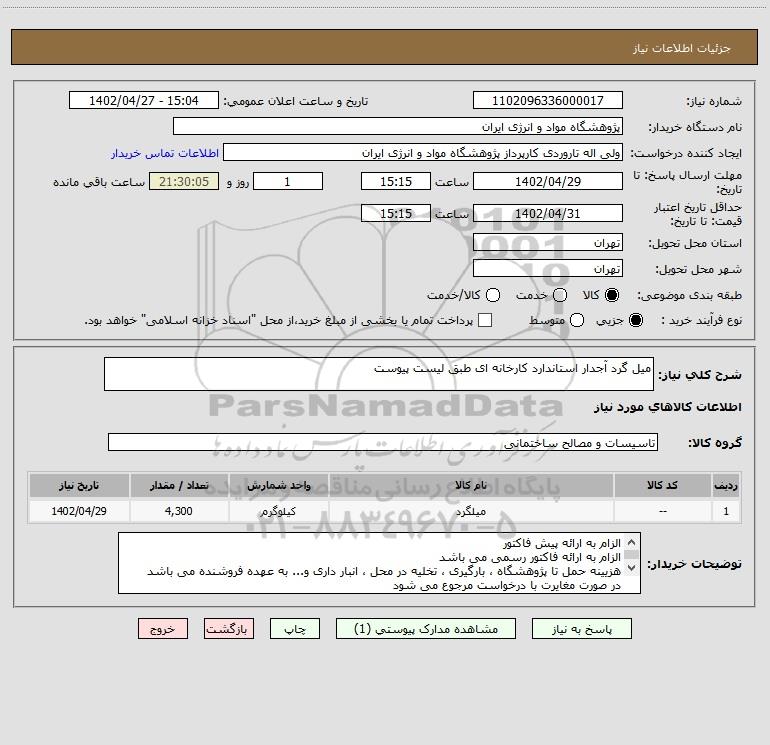Click the کیلوگرم unit cell
The height and width of the screenshot is (745, 770).
point(278,511)
